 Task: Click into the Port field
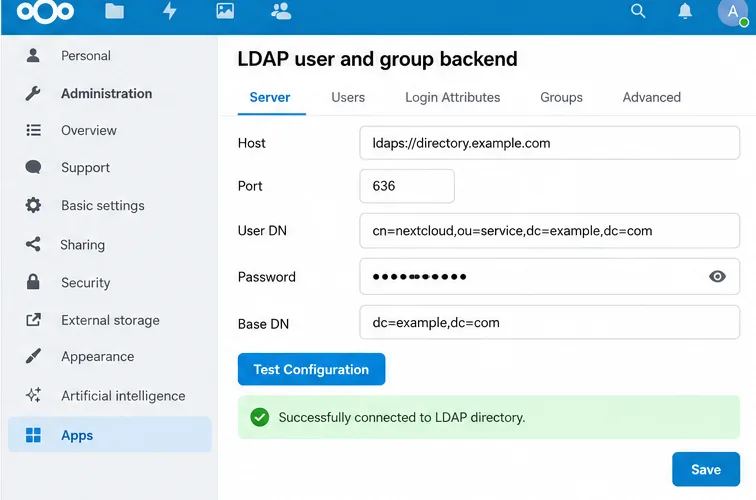(407, 186)
